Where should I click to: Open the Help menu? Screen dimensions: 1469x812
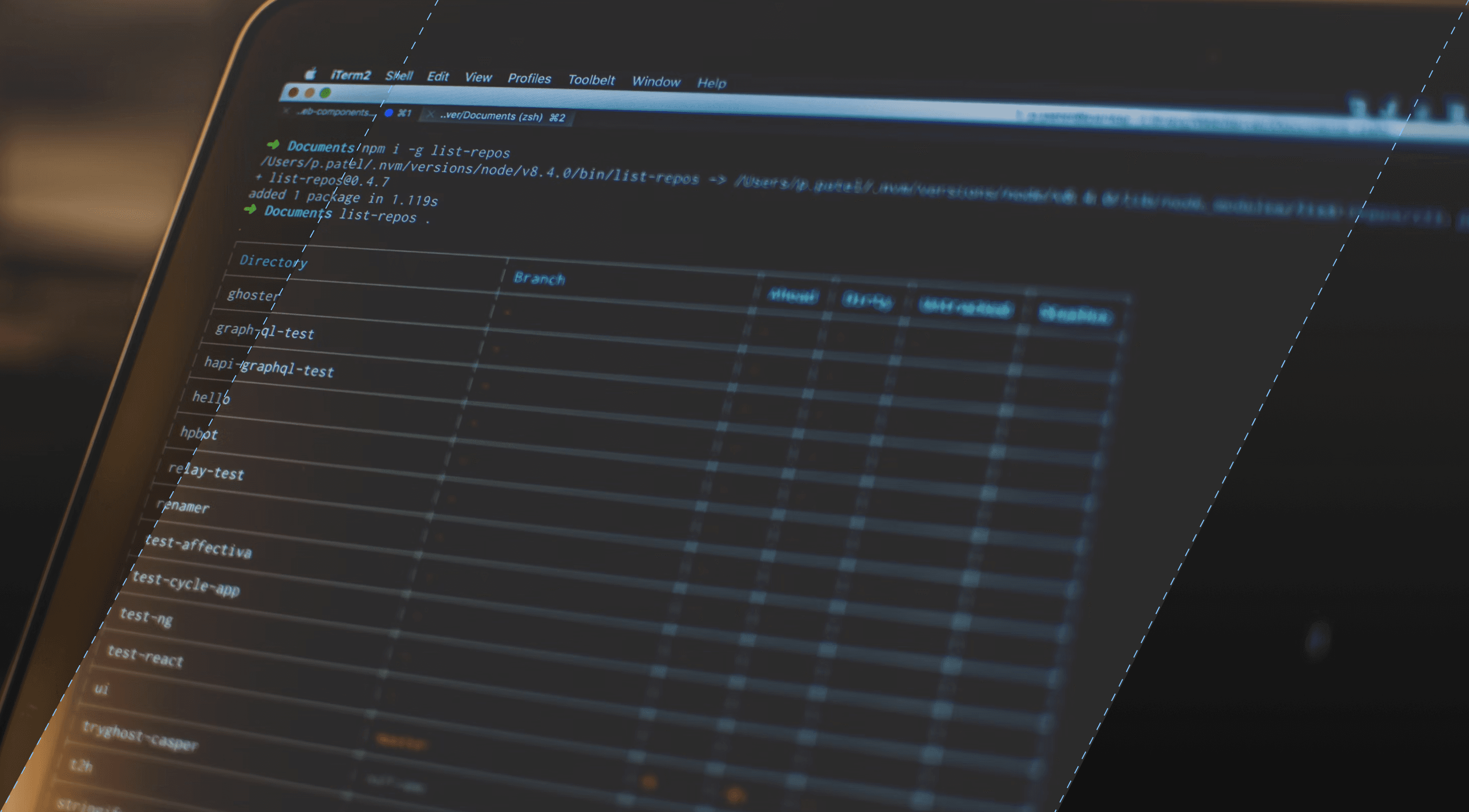(x=712, y=83)
